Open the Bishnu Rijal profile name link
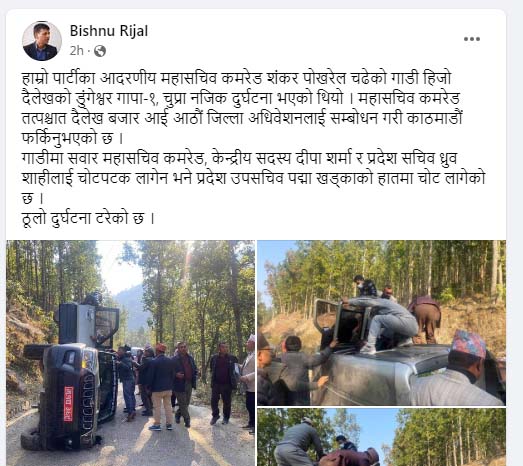 click(x=109, y=31)
